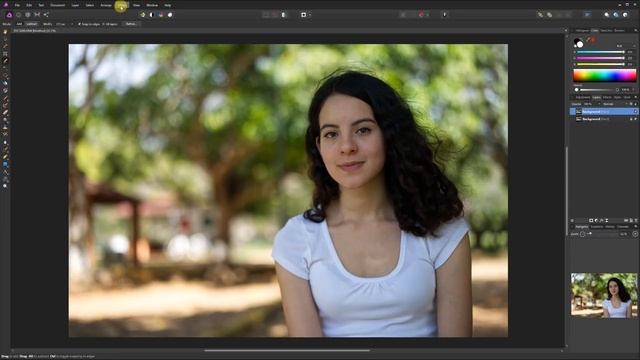Click the primary/secondary colour circles
The width and height of the screenshot is (640, 360).
(x=578, y=42)
